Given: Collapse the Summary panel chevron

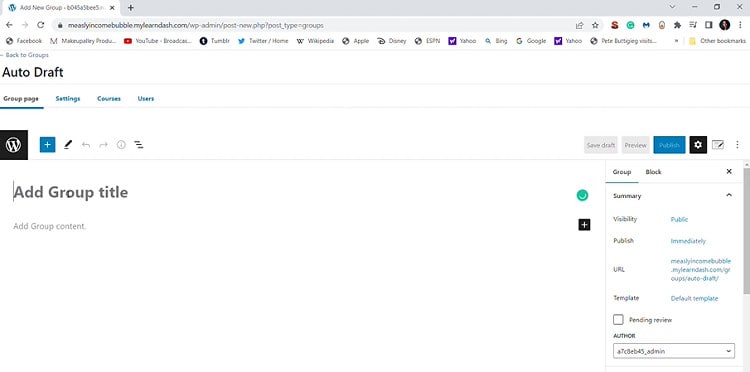Looking at the screenshot, I should coord(728,195).
